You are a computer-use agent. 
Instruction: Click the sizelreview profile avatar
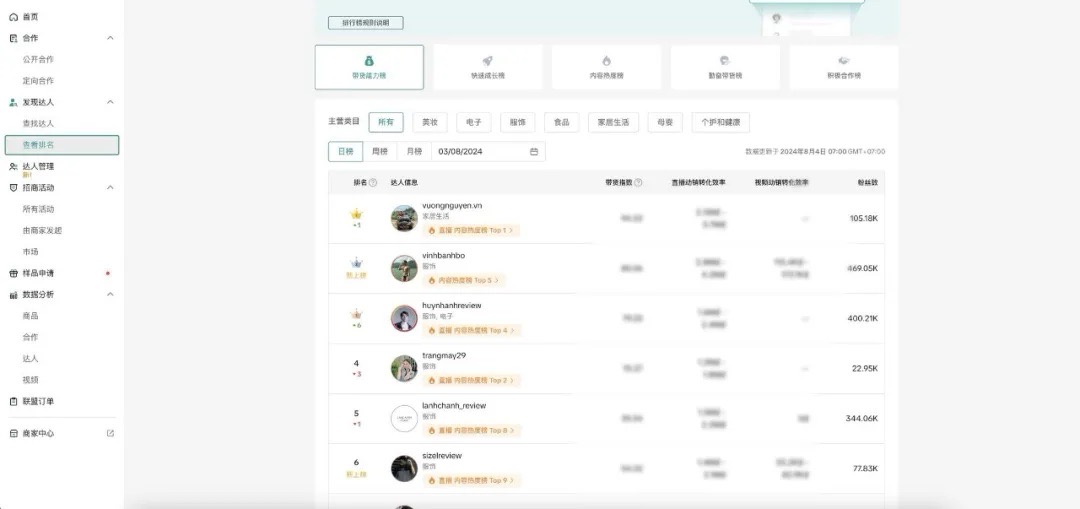pyautogui.click(x=404, y=468)
